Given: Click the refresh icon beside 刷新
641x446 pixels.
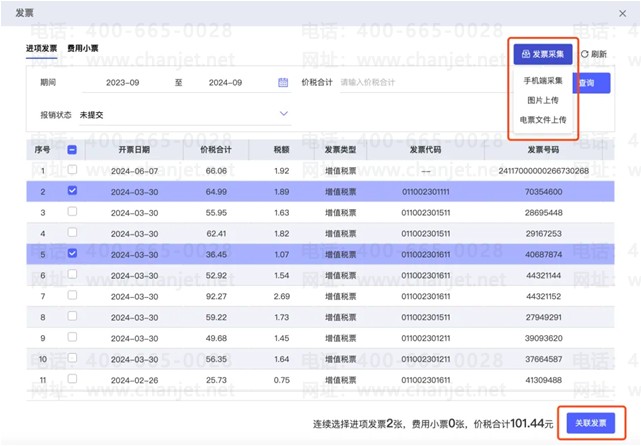Looking at the screenshot, I should coord(585,54).
